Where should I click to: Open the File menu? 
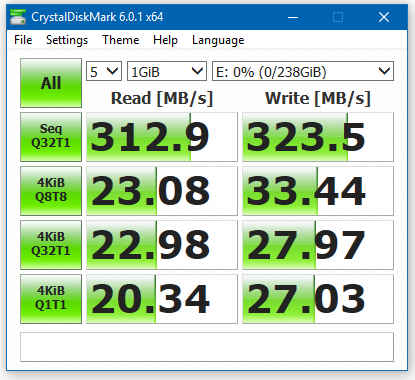23,40
